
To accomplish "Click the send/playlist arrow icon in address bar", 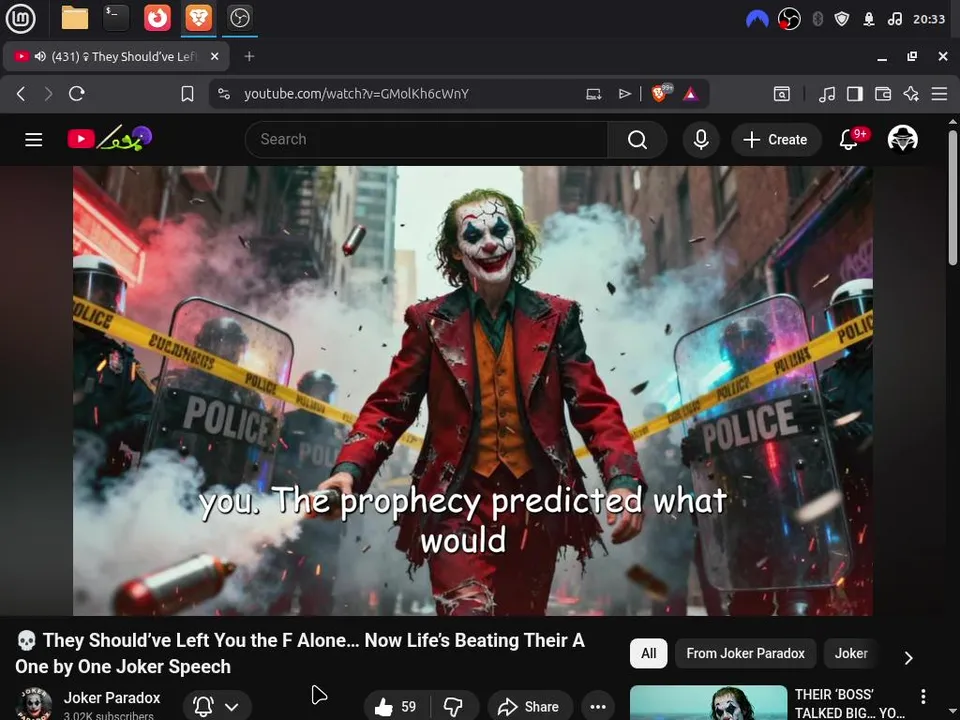I will (x=624, y=94).
